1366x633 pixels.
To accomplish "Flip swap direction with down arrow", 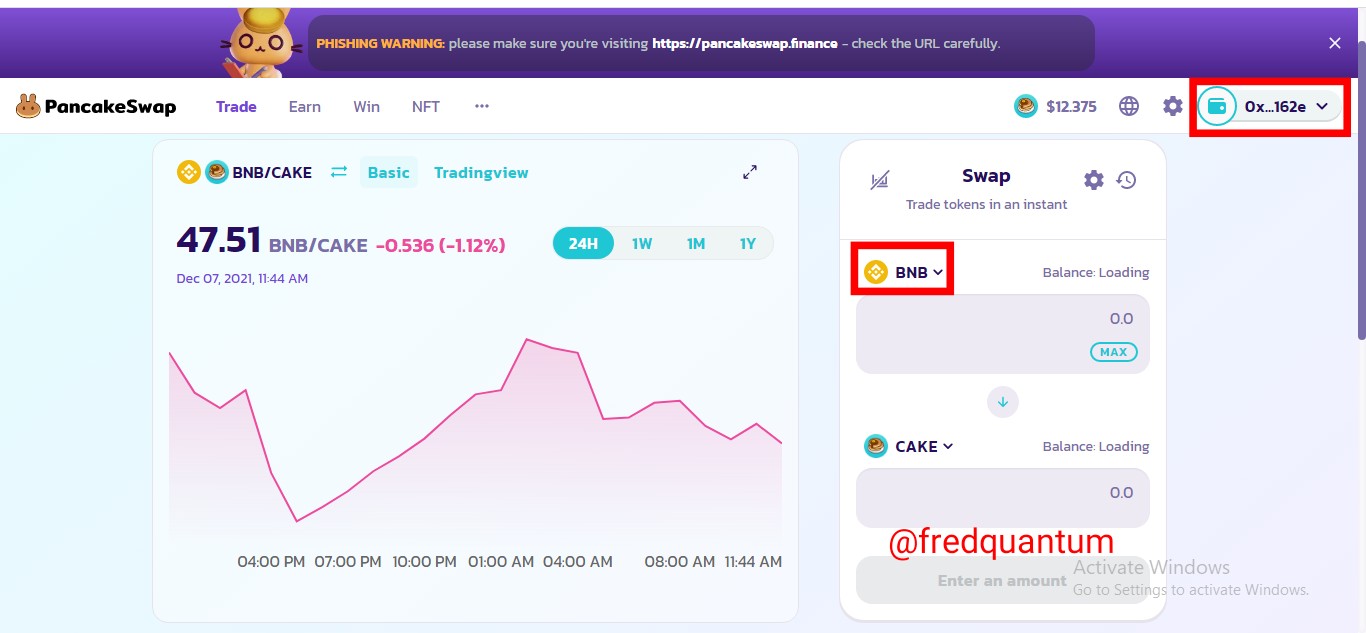I will click(1003, 402).
